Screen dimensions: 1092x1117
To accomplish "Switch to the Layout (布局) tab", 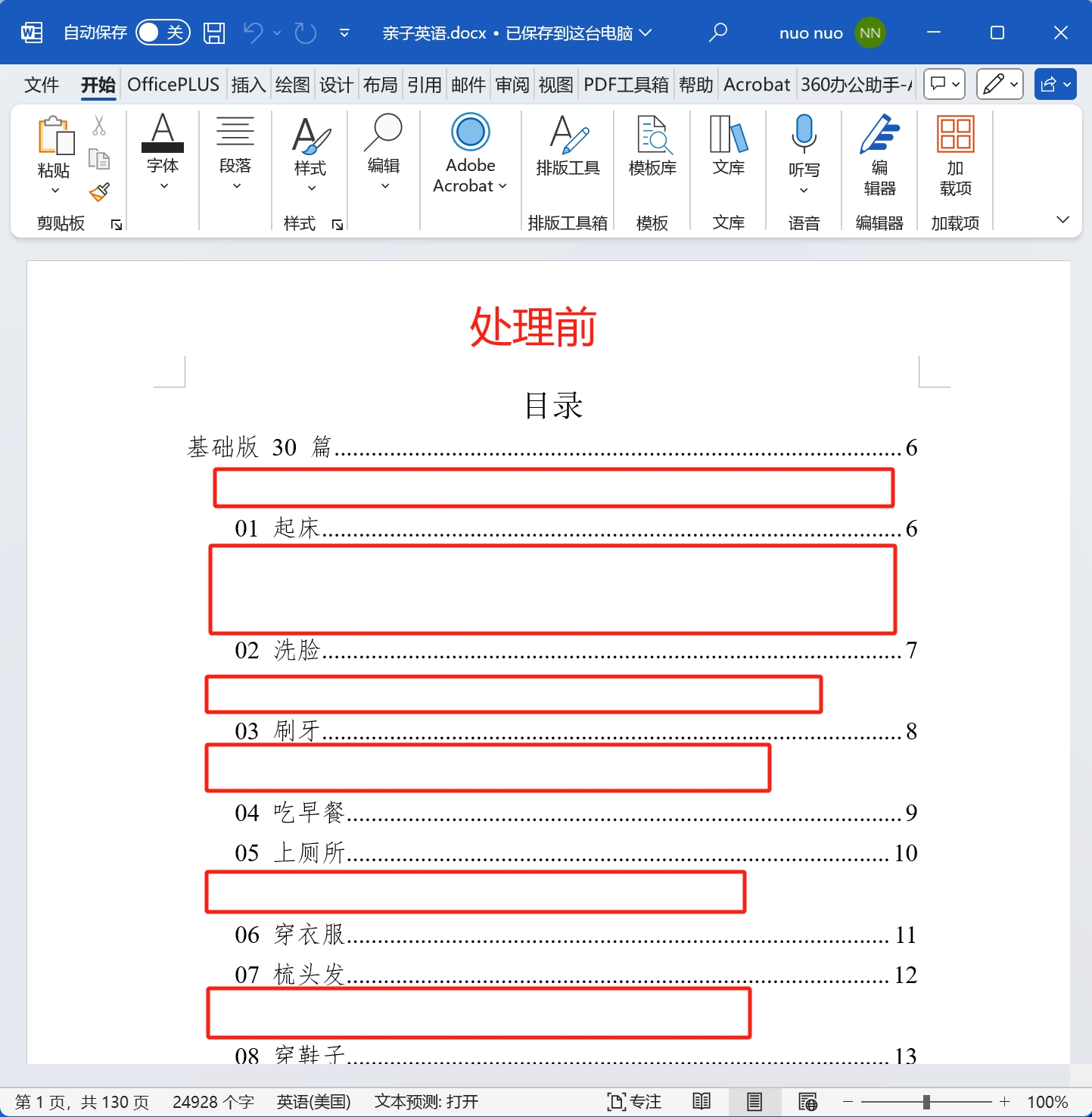I will tap(381, 85).
